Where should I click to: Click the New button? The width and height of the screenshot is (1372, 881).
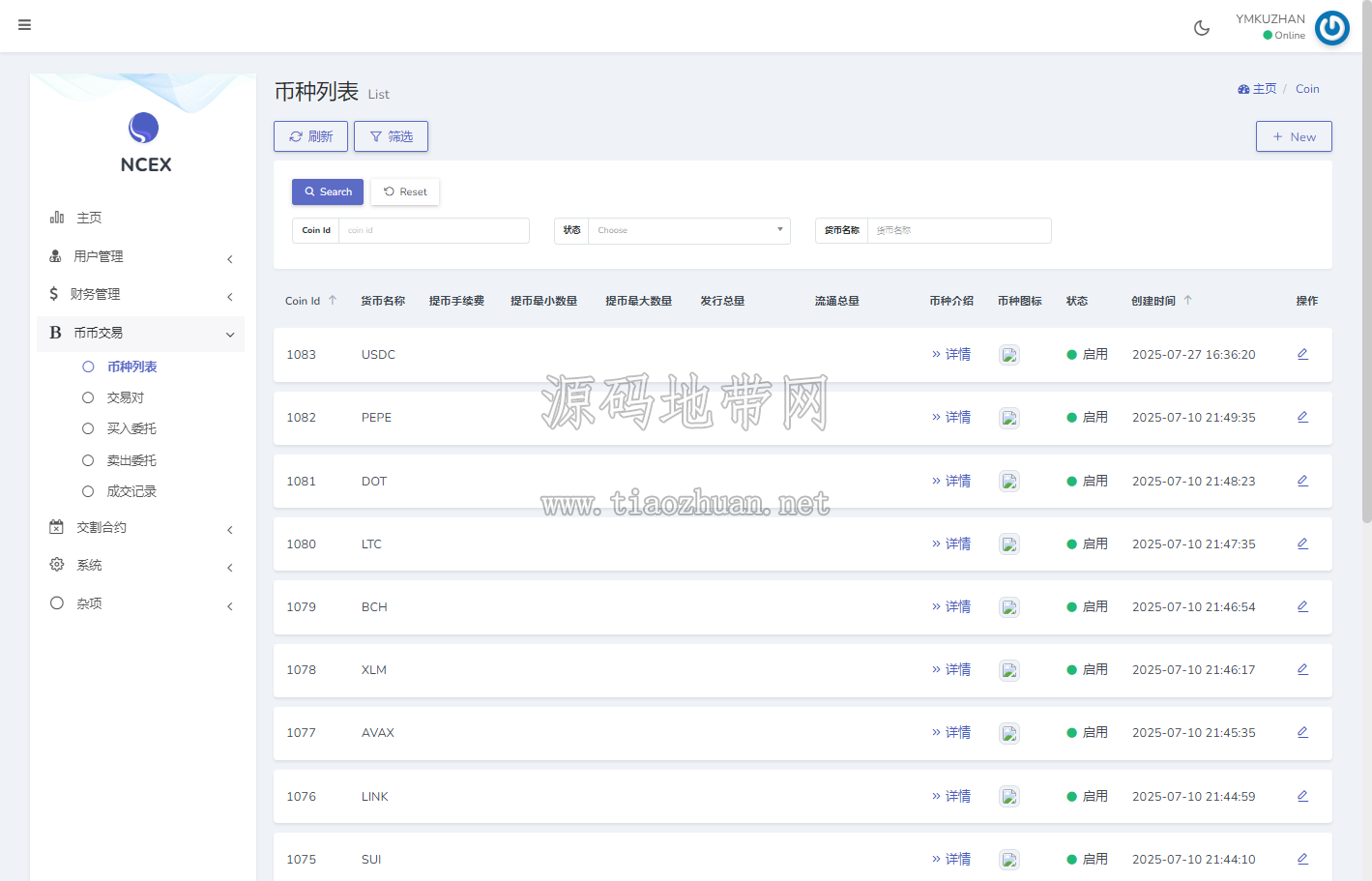(x=1294, y=136)
